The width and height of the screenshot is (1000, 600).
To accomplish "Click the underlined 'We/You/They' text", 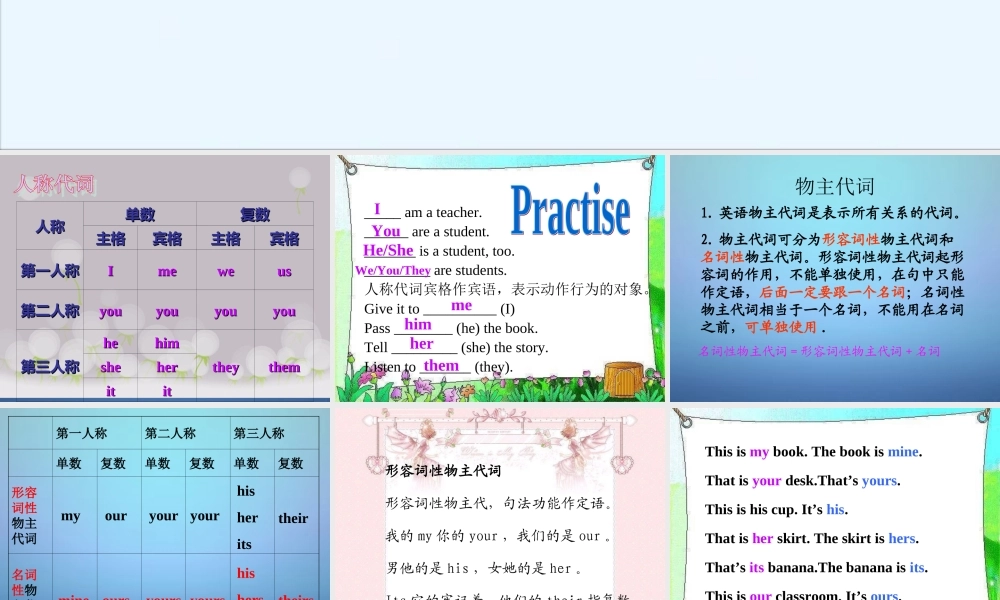I will (392, 270).
